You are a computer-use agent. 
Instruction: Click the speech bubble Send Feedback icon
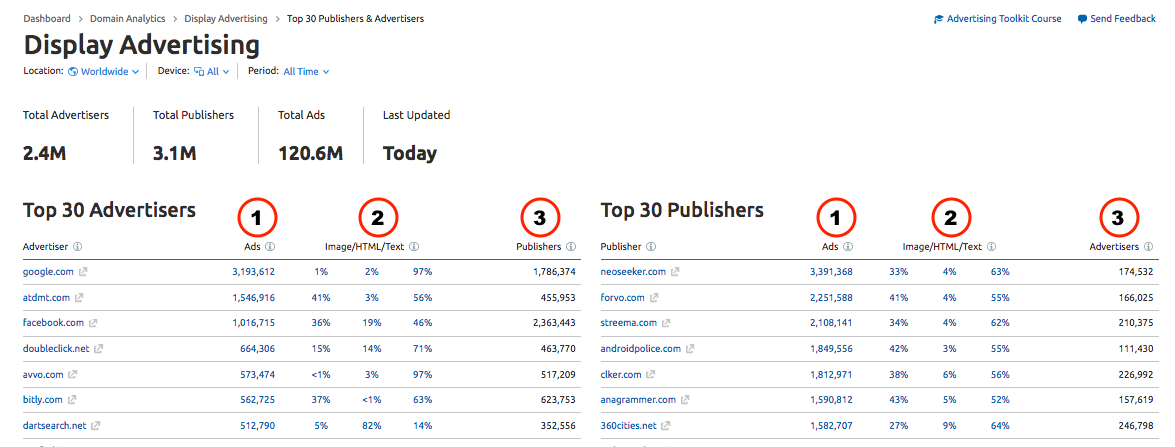[x=1082, y=19]
